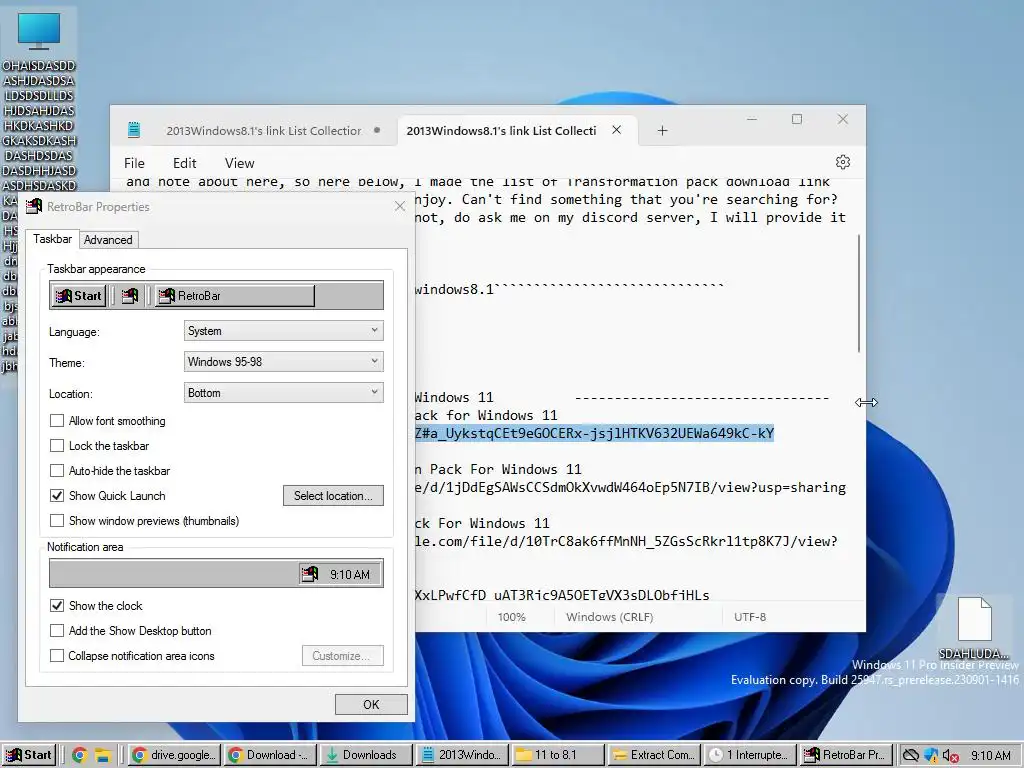The height and width of the screenshot is (768, 1024).
Task: Close the active Notepad tab
Action: tap(616, 130)
